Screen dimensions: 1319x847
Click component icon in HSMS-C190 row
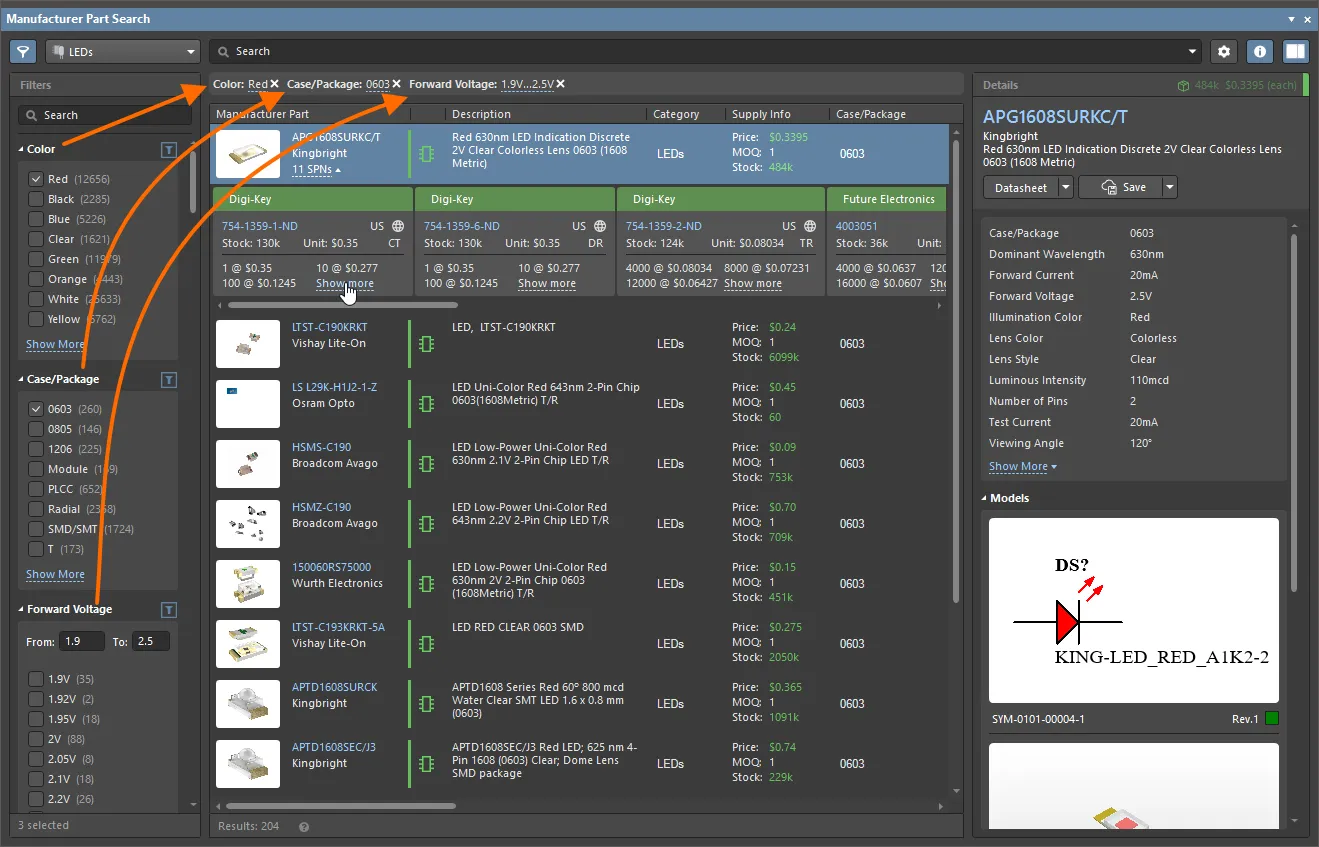pos(428,464)
